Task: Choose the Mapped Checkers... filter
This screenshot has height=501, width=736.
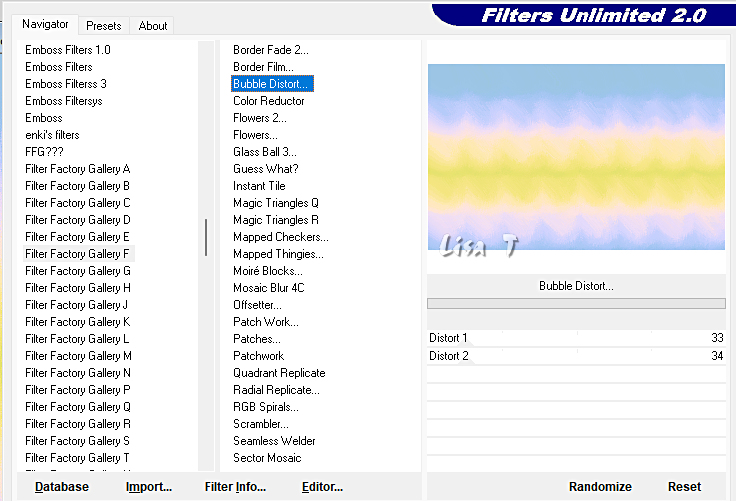Action: coord(281,237)
